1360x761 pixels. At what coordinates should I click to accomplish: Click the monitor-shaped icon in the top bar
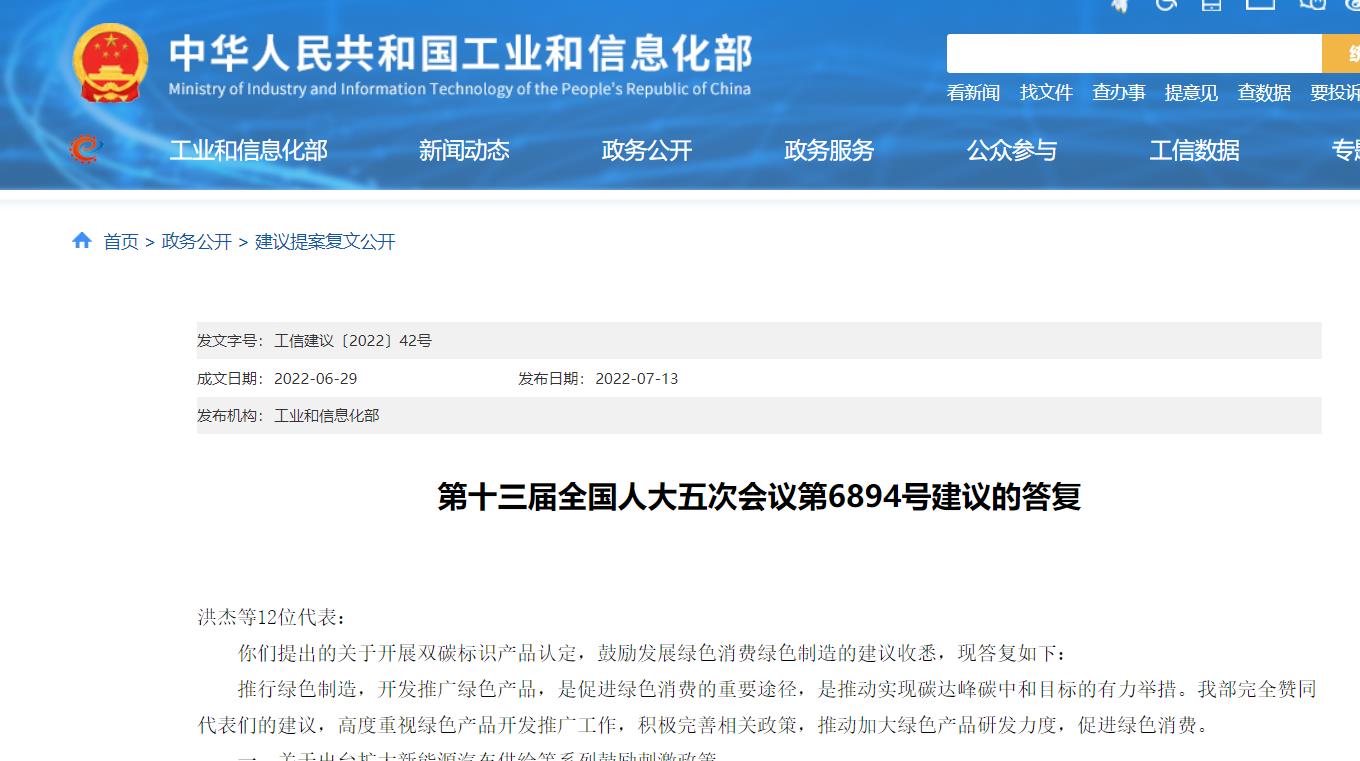[x=1262, y=6]
